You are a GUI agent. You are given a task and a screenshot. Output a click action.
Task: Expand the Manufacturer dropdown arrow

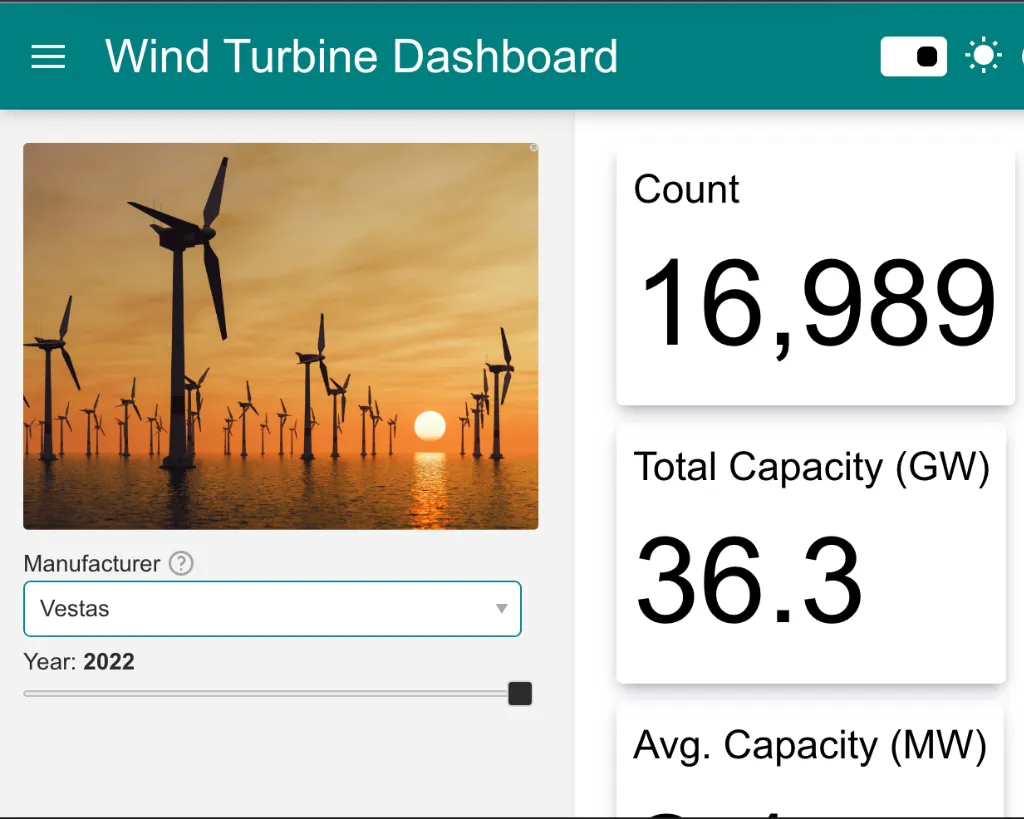click(x=501, y=608)
